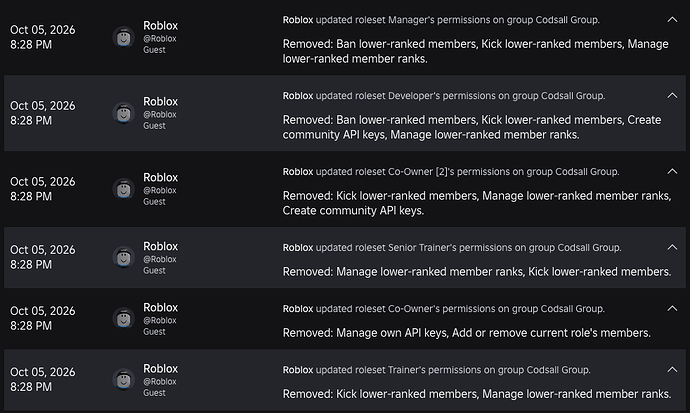
Task: Open Roblox avatar in Senior Trainer row
Action: [124, 258]
